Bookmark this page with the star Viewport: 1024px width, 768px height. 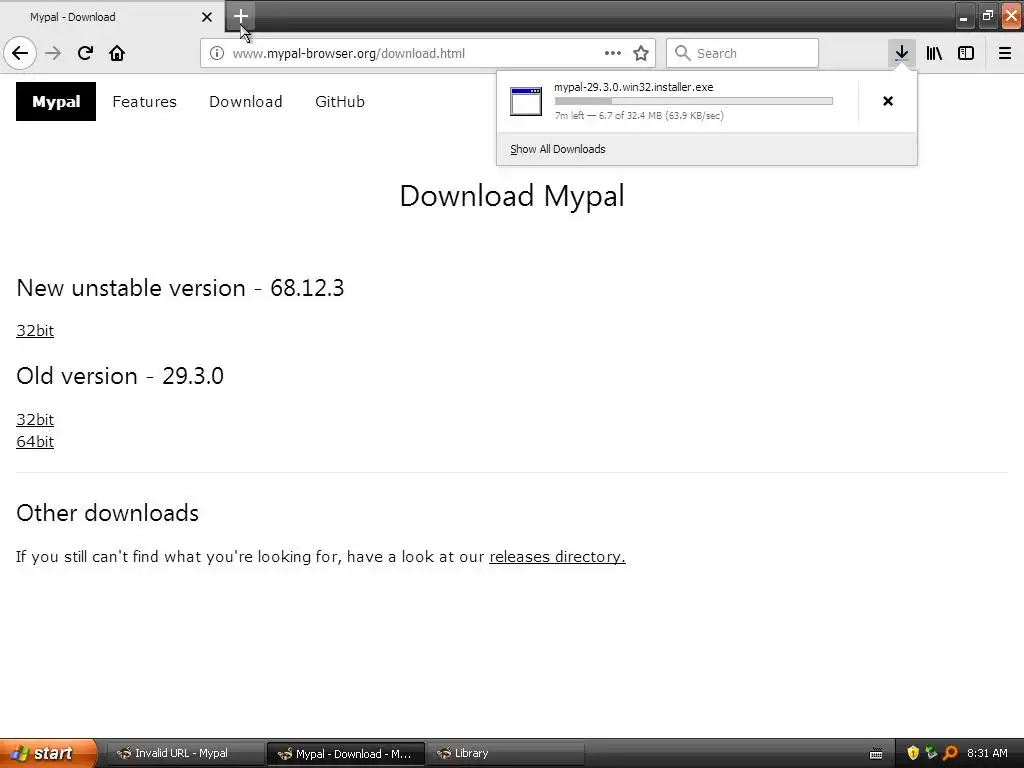click(641, 53)
